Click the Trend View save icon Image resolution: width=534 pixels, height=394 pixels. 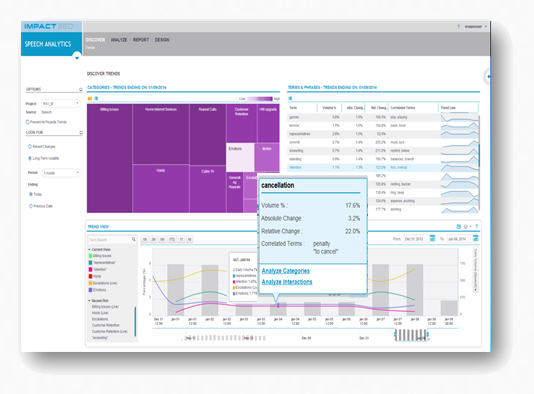458,226
